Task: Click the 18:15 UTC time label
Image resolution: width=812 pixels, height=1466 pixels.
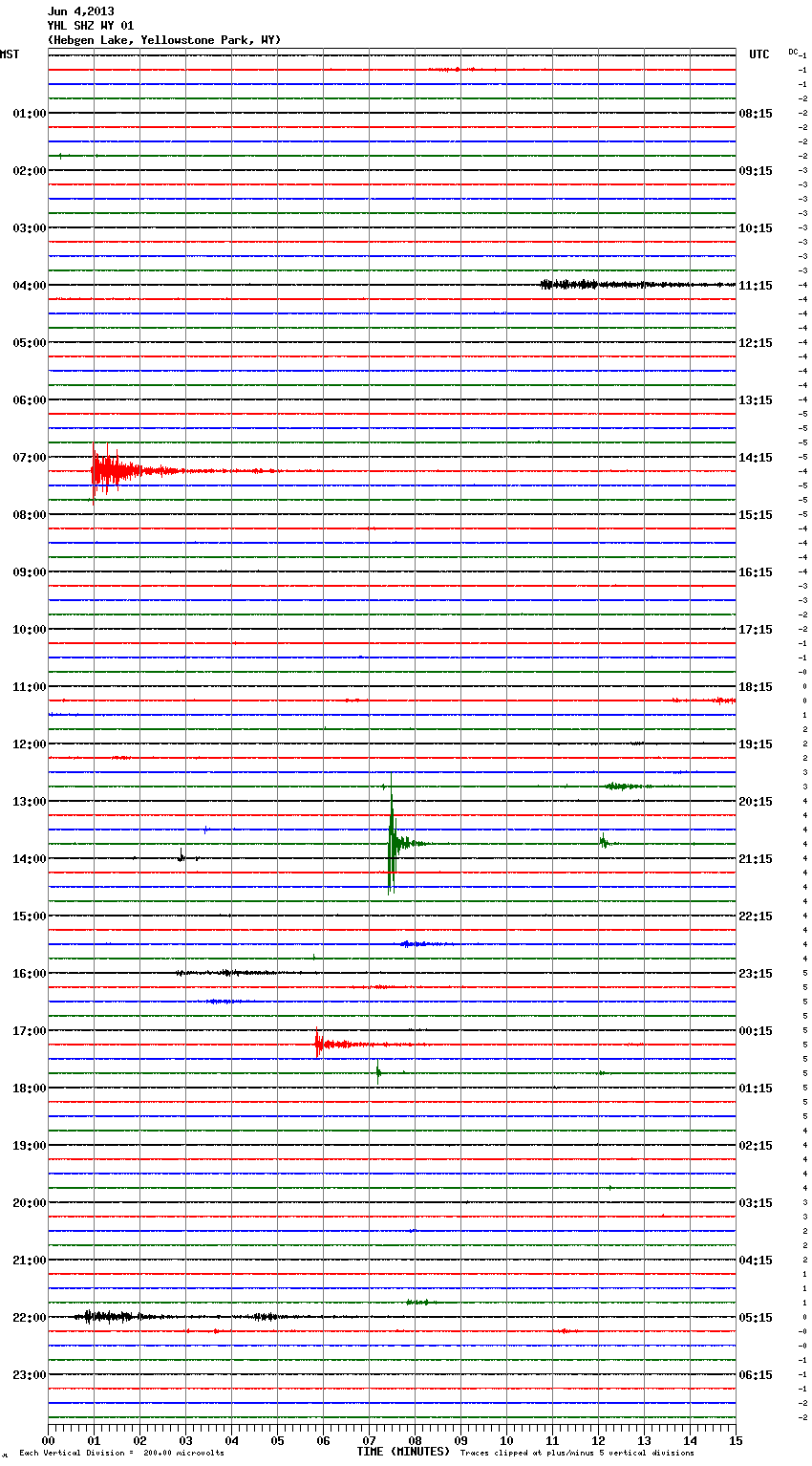Action: (756, 686)
